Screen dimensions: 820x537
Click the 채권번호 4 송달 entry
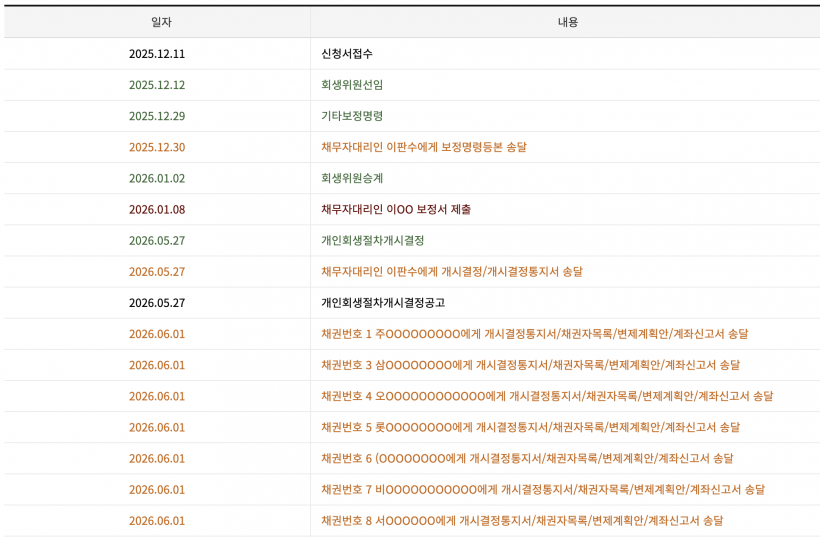pos(547,396)
